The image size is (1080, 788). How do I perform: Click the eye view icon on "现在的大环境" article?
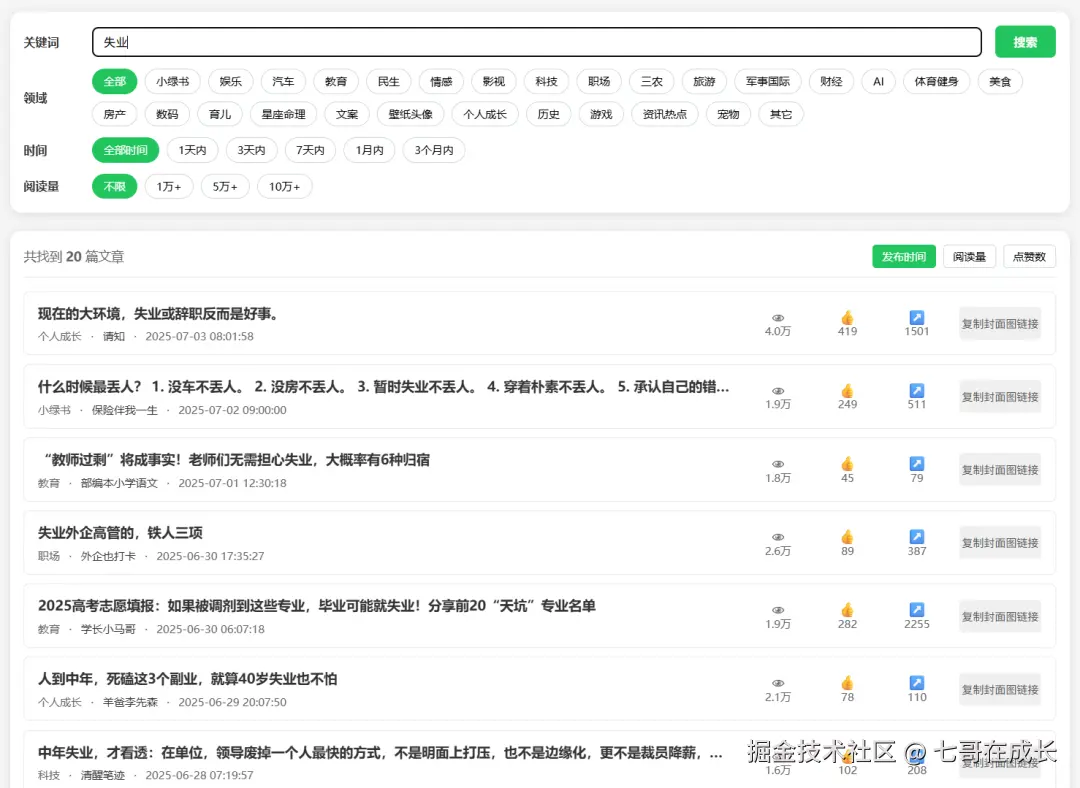coord(778,318)
